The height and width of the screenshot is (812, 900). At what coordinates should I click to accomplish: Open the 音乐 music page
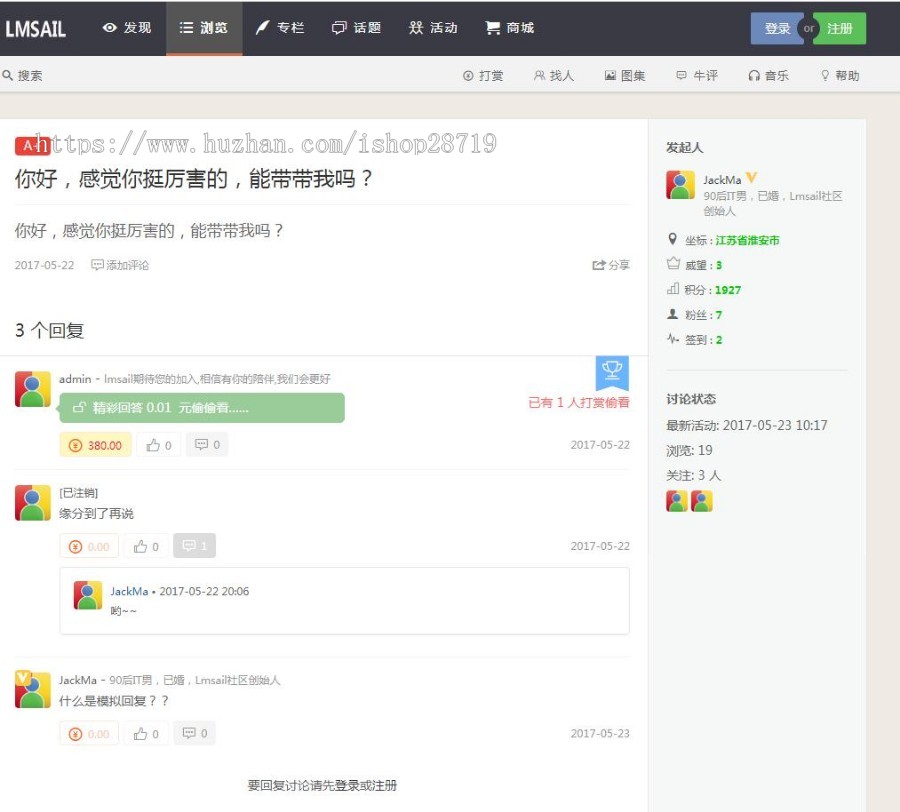pos(768,76)
